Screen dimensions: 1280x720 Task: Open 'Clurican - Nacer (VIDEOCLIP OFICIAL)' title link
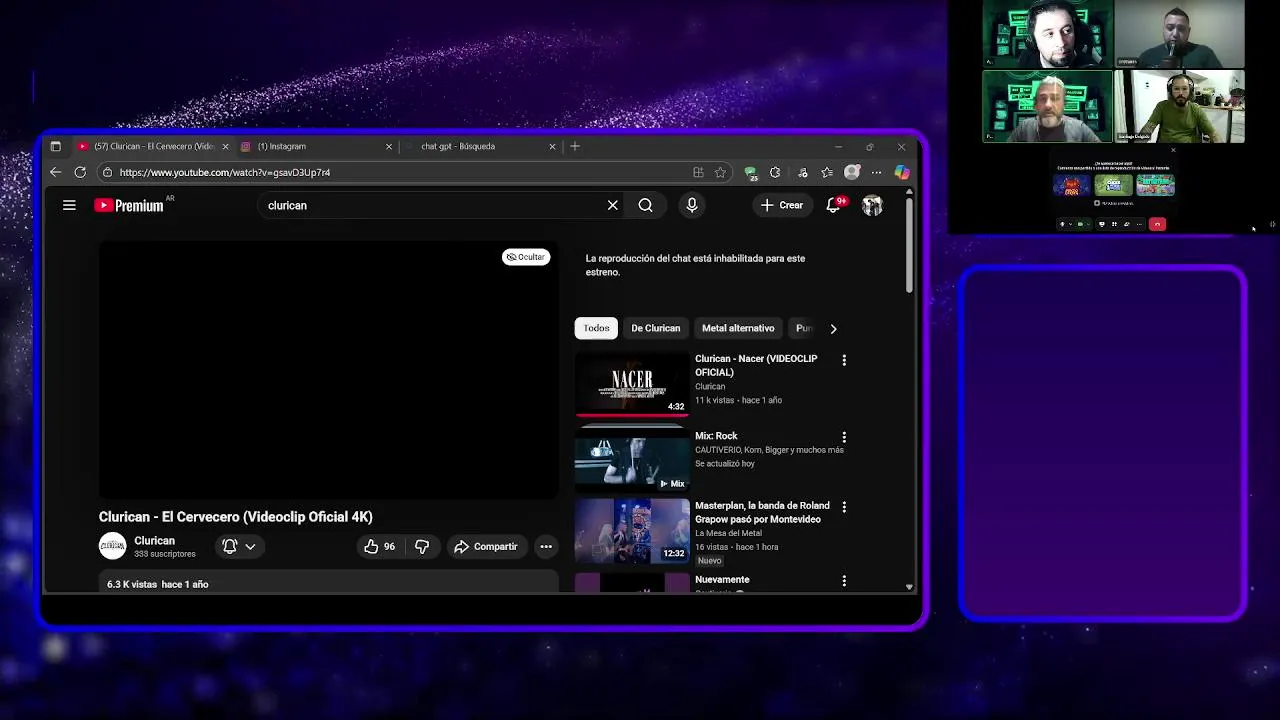pos(756,365)
